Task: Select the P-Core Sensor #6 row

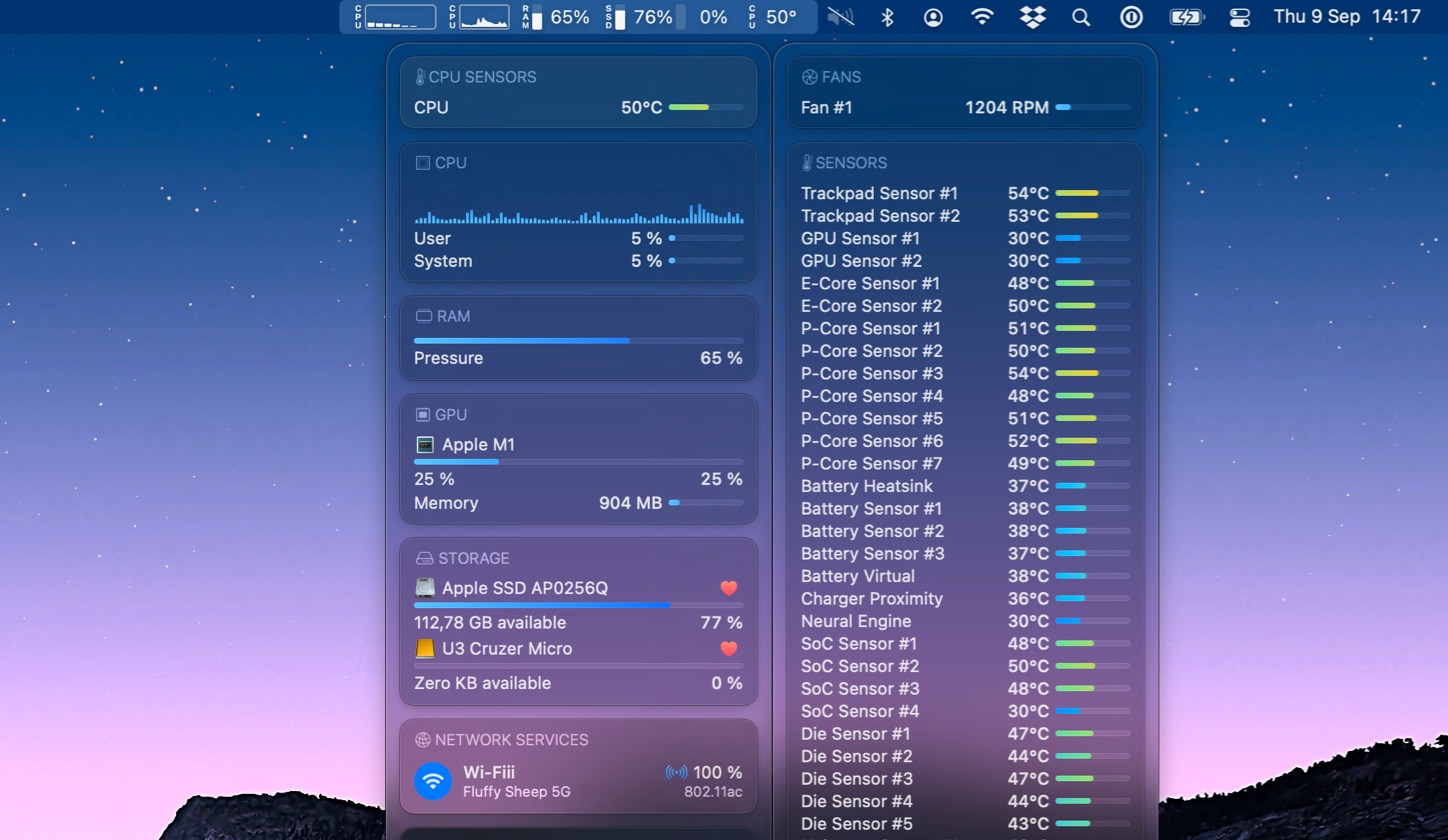Action: click(x=965, y=441)
